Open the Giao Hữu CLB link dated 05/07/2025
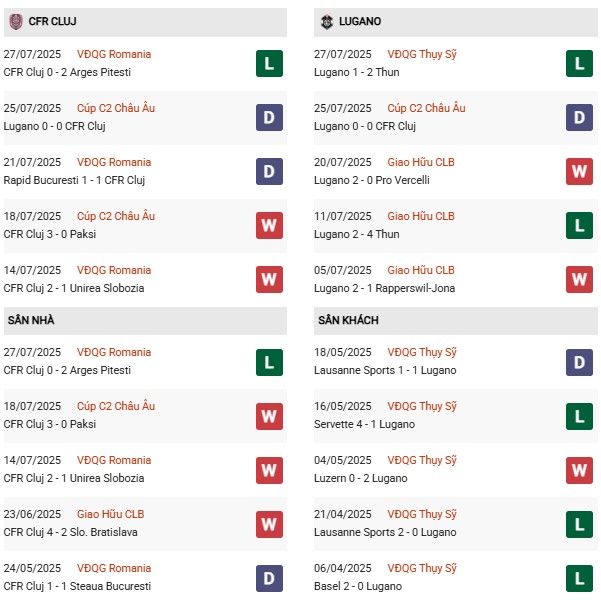The width and height of the screenshot is (601, 600). (x=421, y=270)
